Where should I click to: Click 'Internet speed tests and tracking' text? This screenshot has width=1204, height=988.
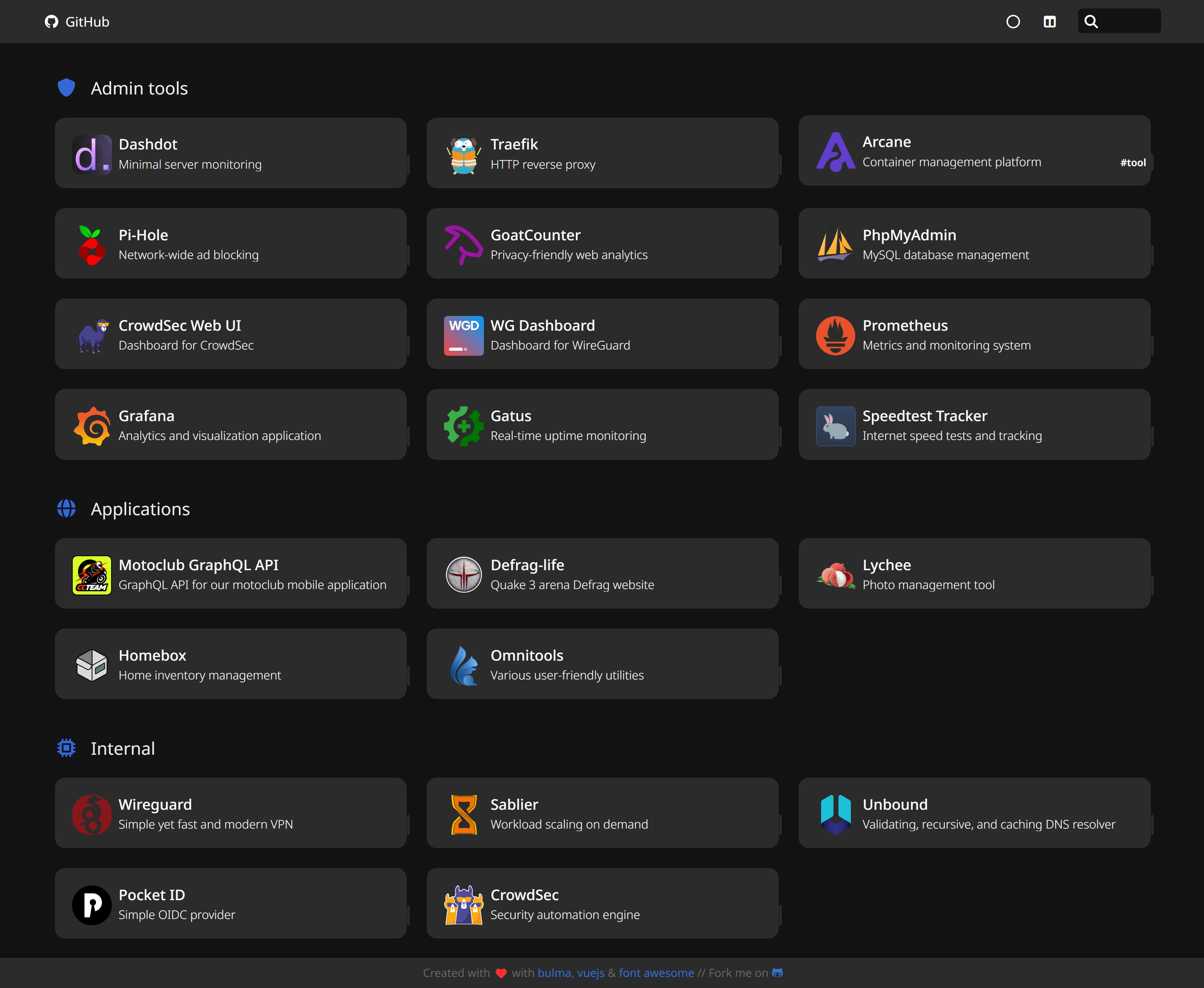pyautogui.click(x=952, y=436)
